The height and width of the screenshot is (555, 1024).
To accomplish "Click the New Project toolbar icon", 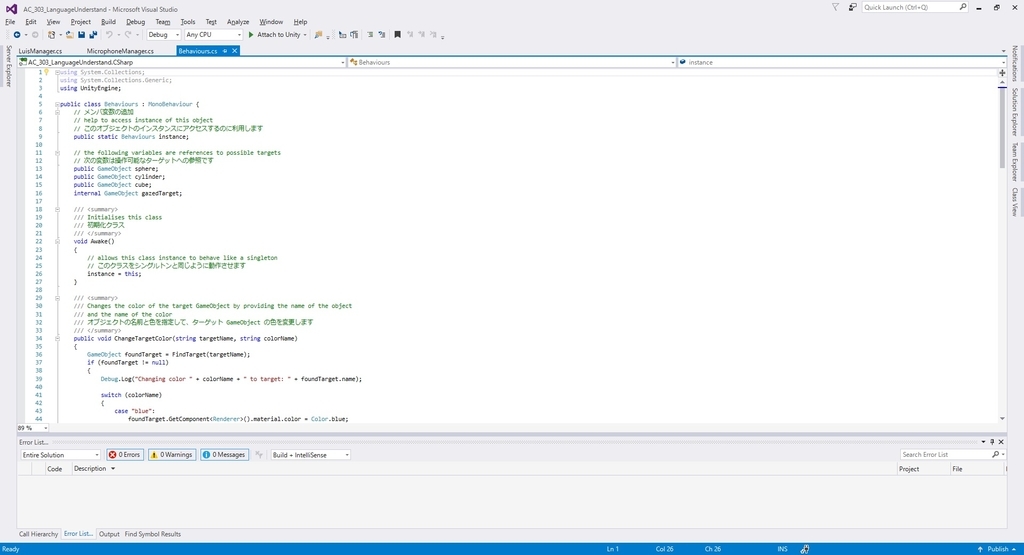I will [52, 35].
